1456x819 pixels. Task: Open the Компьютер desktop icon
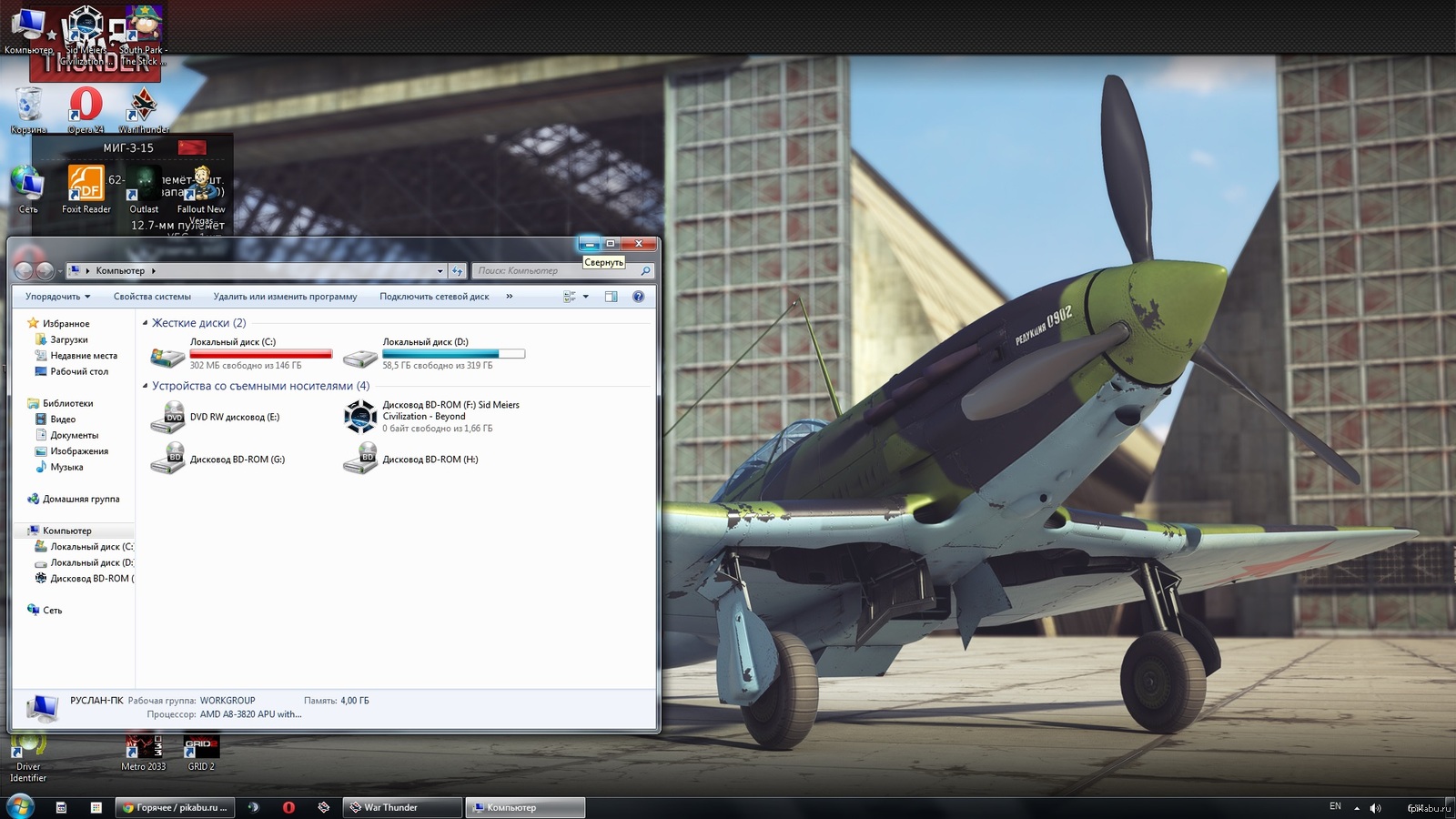point(28,30)
